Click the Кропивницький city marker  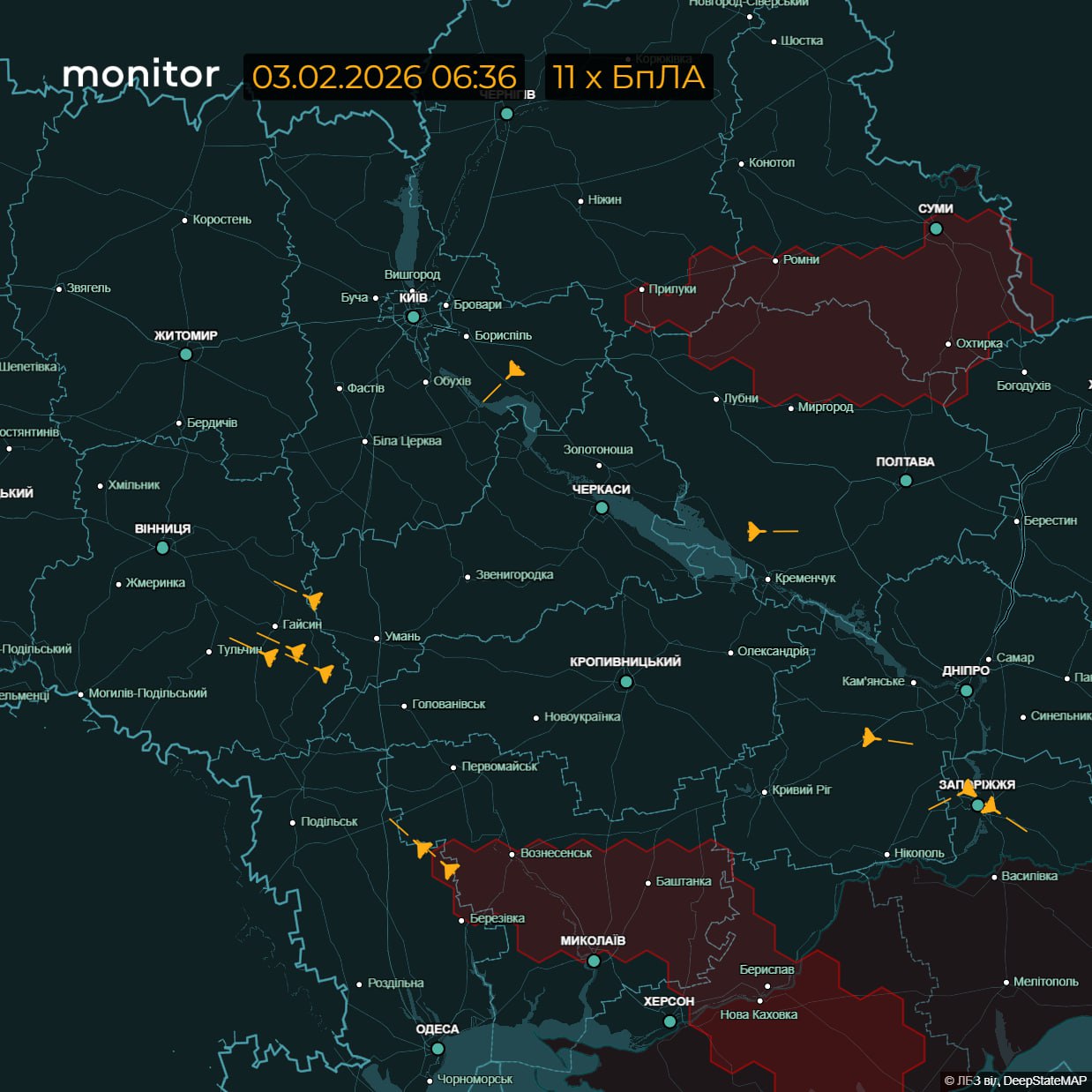click(626, 682)
